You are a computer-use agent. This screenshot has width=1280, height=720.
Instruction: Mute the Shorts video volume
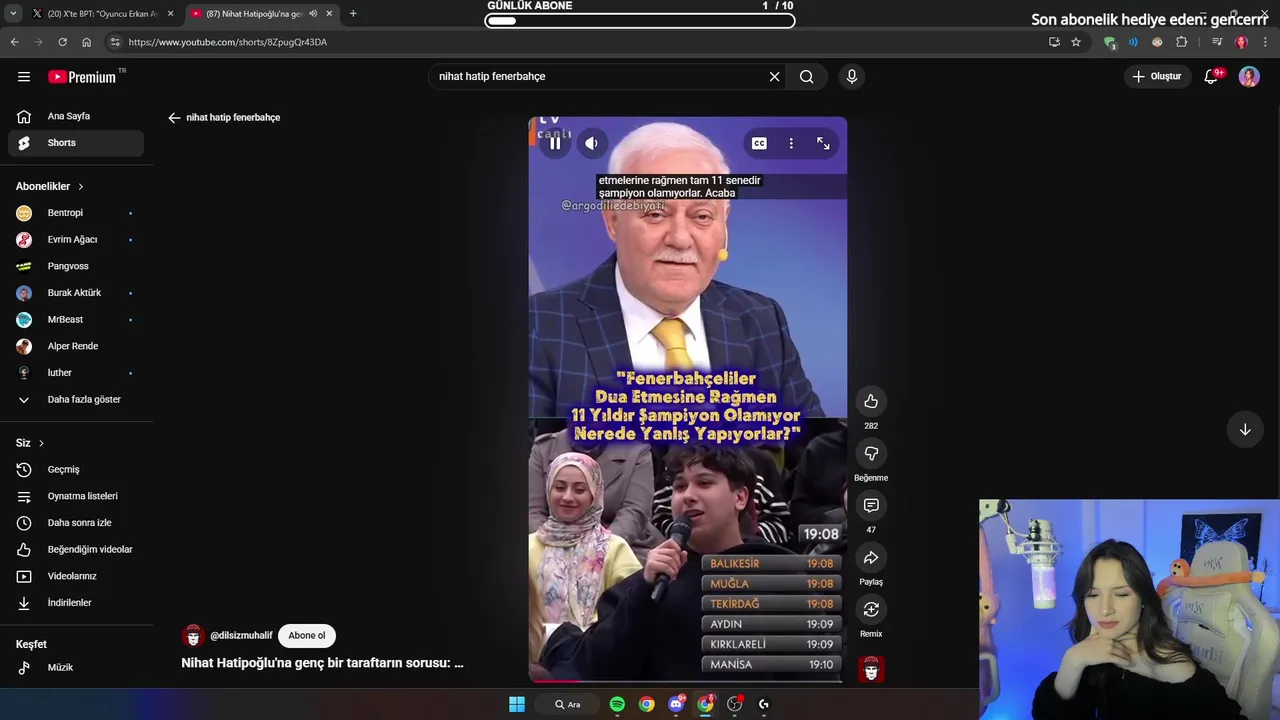pyautogui.click(x=591, y=143)
